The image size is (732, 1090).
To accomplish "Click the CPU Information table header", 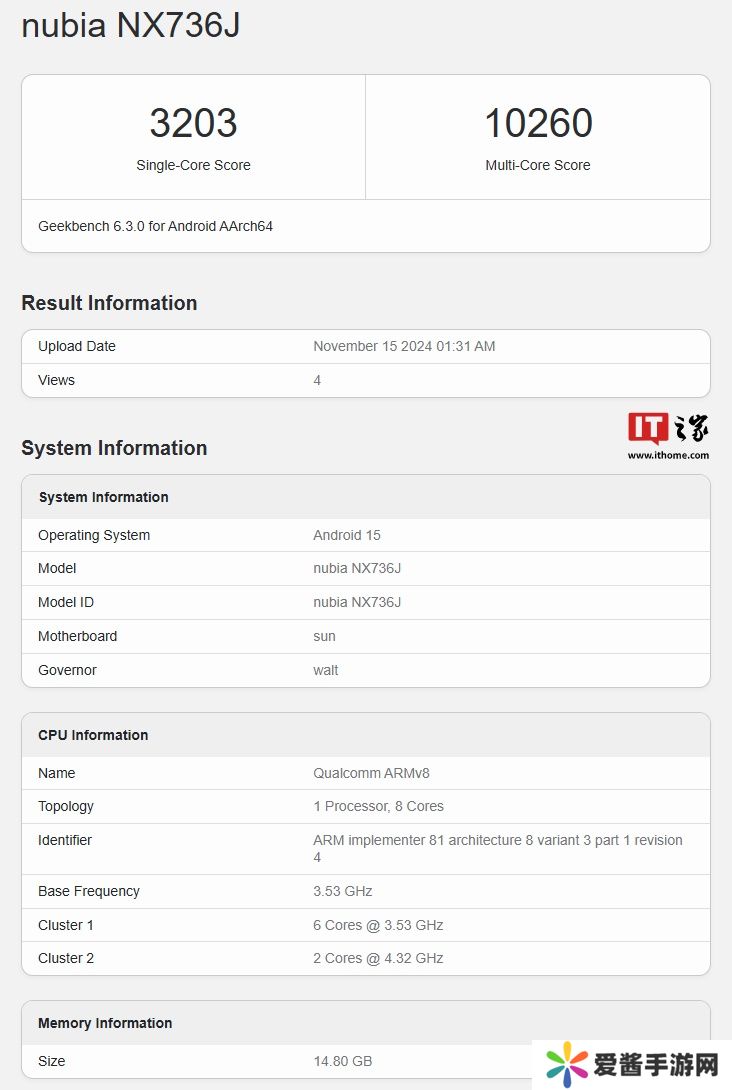I will point(93,735).
